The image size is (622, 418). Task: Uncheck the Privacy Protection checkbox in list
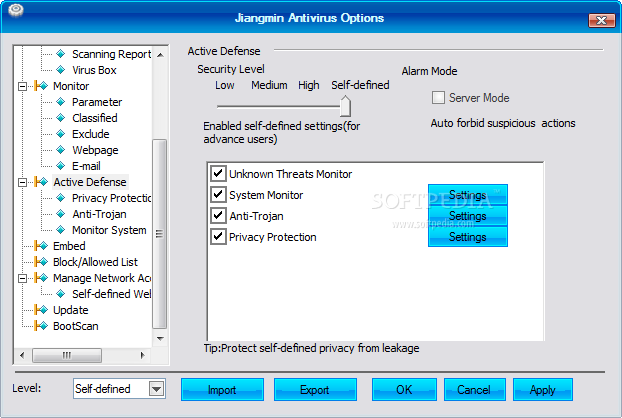point(218,236)
